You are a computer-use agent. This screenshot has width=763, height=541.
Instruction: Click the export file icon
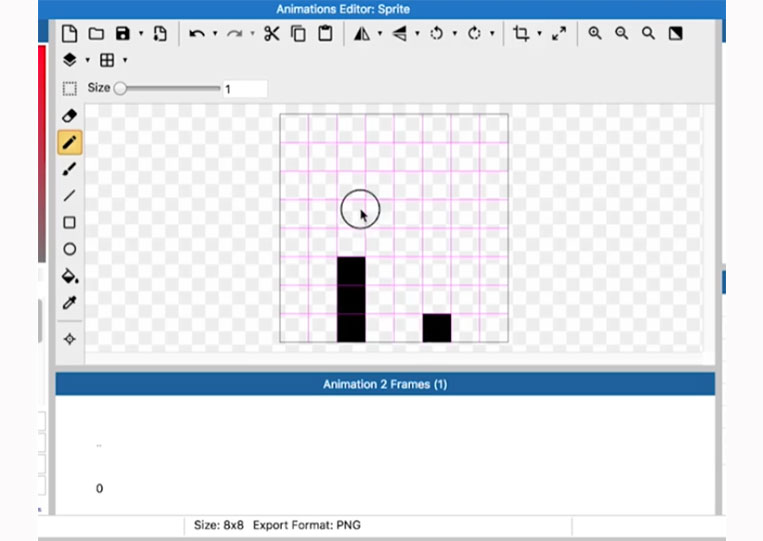[160, 34]
